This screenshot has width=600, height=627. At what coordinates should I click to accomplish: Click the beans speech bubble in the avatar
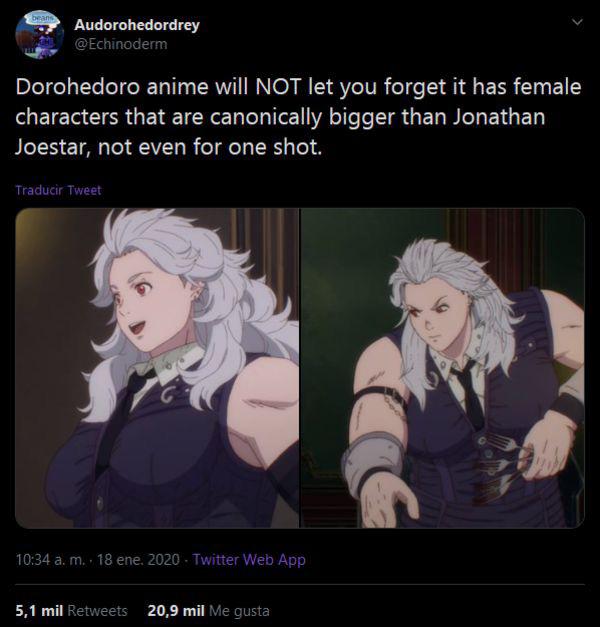(39, 18)
